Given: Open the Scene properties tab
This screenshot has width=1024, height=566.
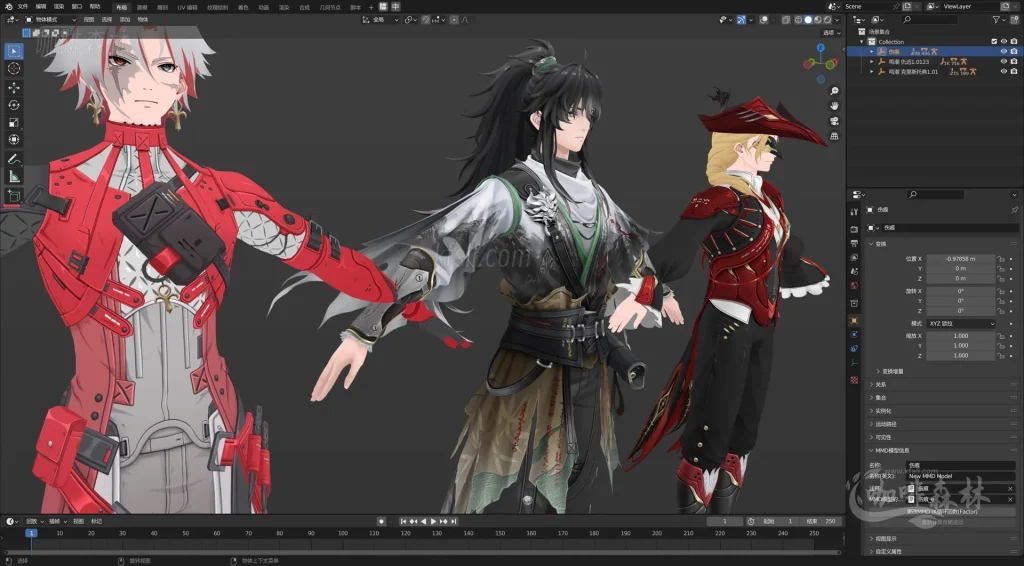Looking at the screenshot, I should pos(854,271).
